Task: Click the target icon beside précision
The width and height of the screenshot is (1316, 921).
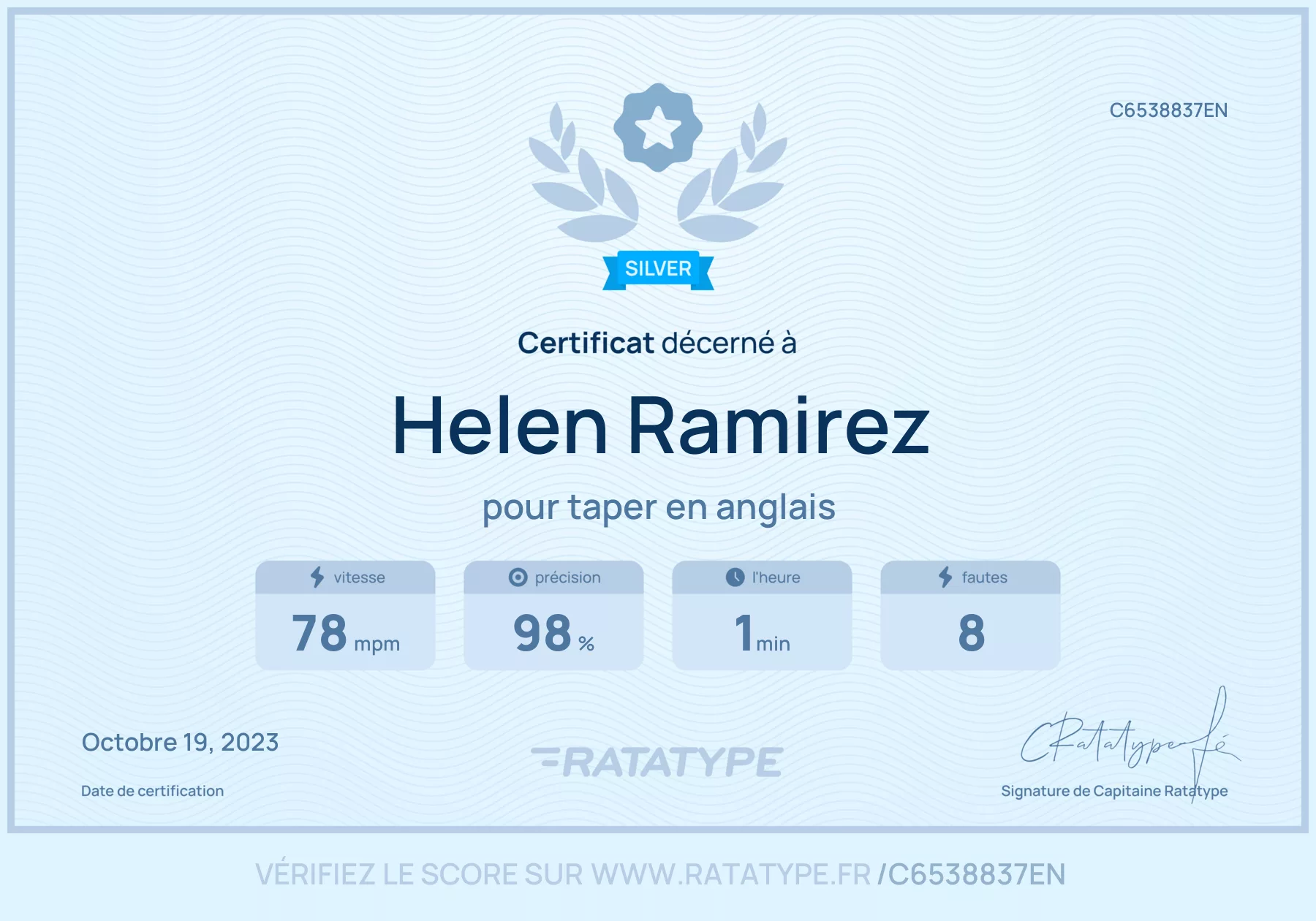Action: click(518, 577)
